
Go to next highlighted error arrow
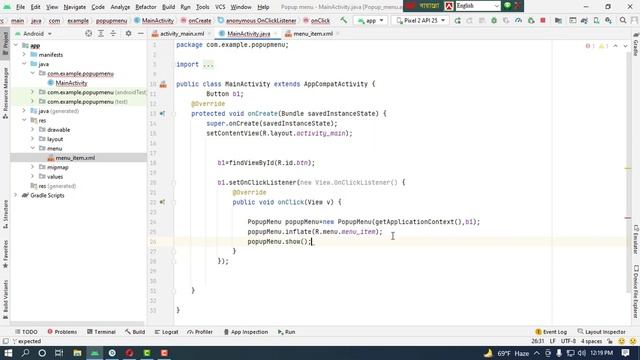[625, 46]
